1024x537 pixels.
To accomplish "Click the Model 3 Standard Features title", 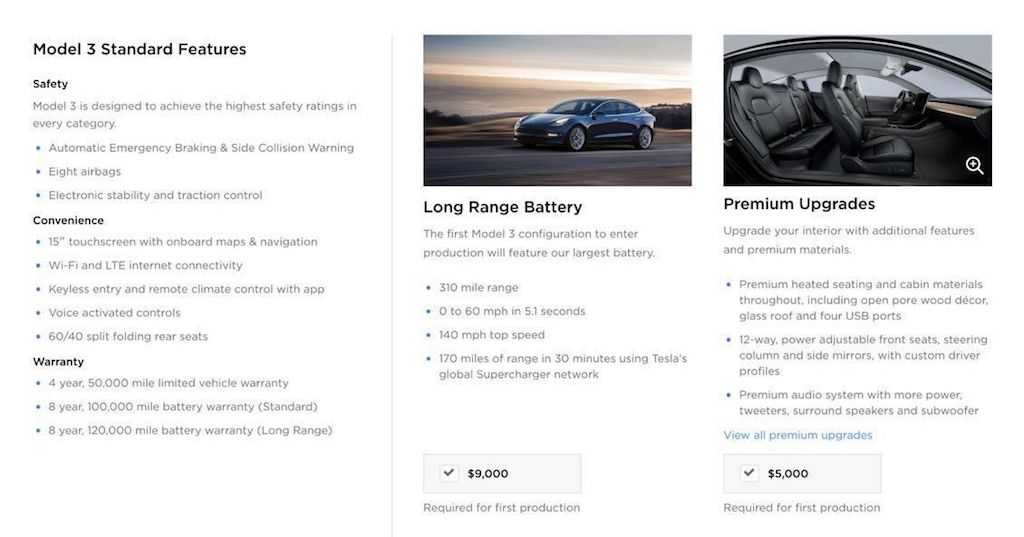I will 139,49.
